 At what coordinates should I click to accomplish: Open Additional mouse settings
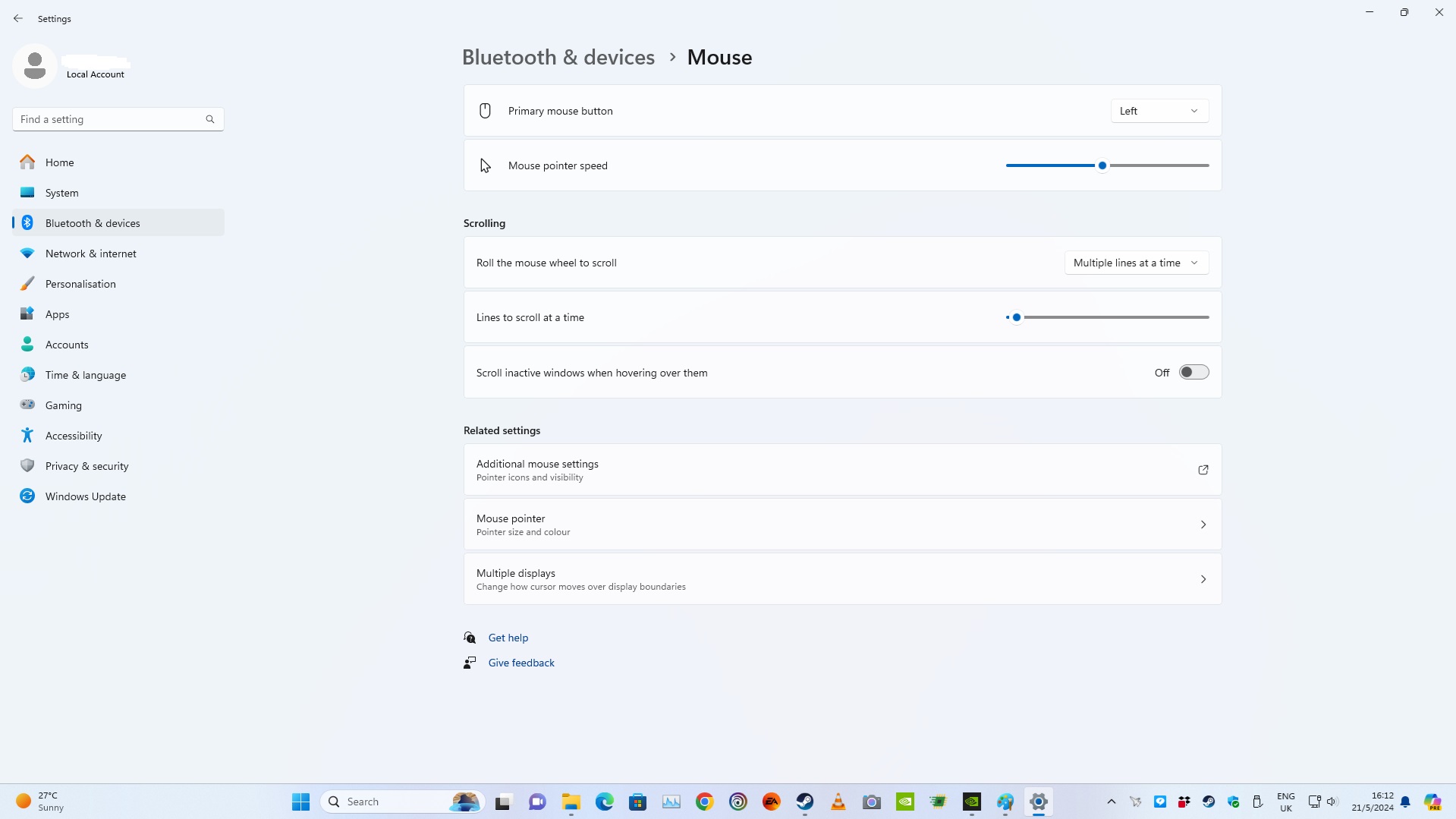tap(842, 470)
